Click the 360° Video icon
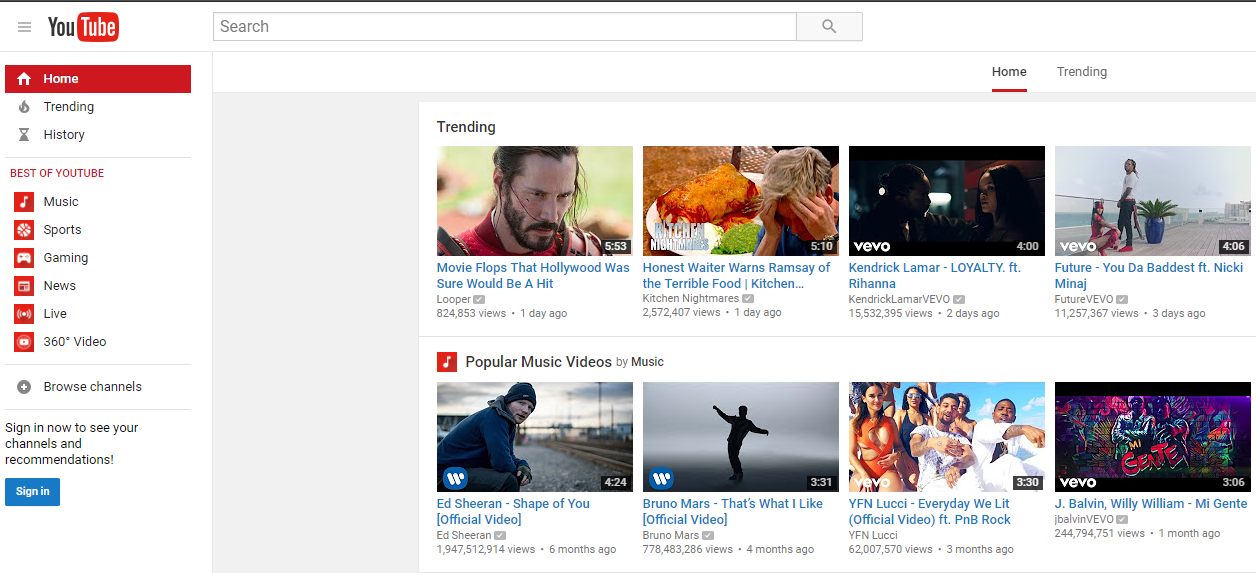 [x=24, y=342]
